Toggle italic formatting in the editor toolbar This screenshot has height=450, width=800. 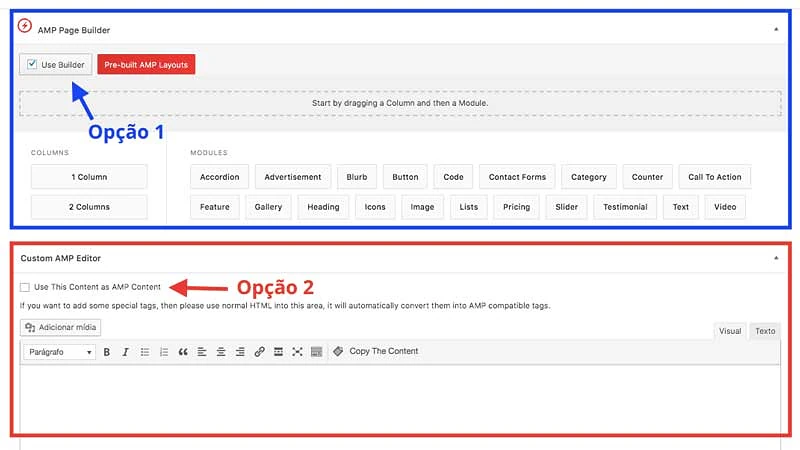(x=126, y=352)
